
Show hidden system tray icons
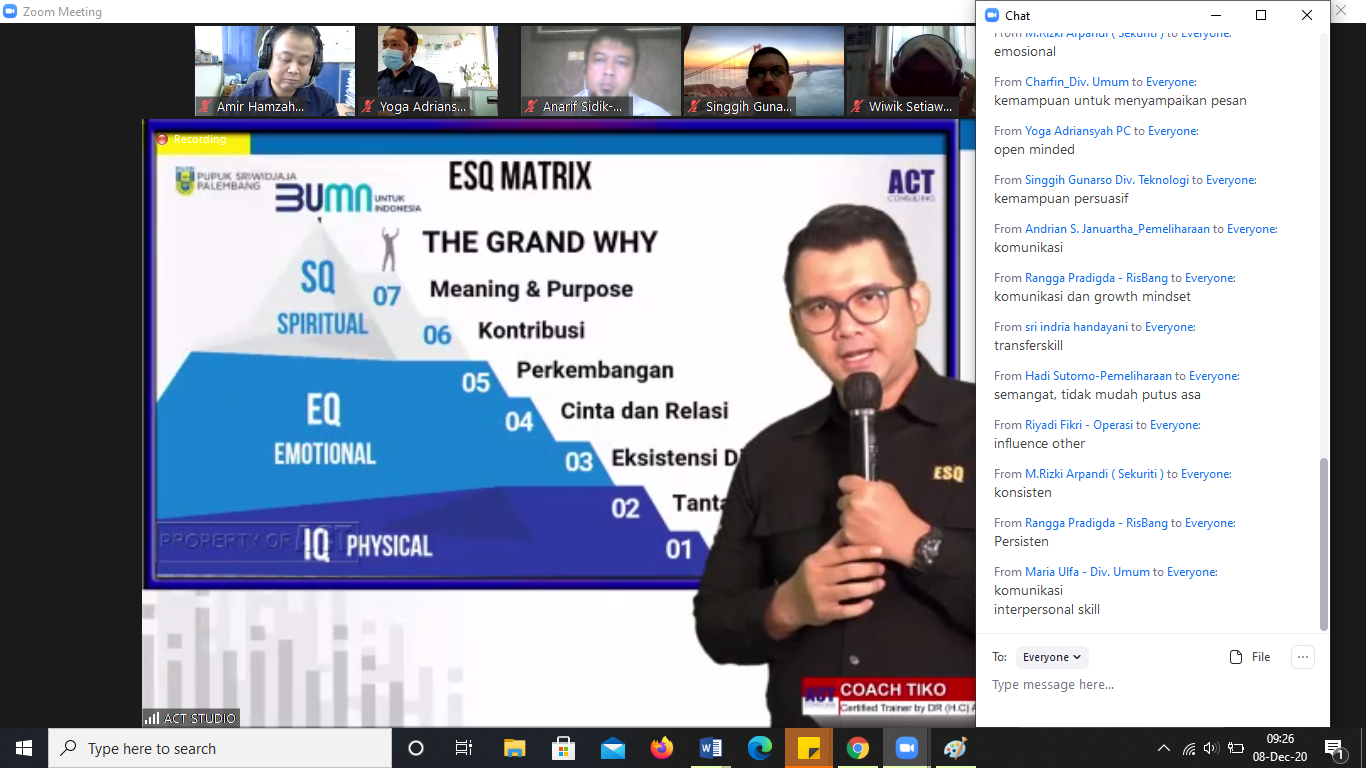point(1163,748)
